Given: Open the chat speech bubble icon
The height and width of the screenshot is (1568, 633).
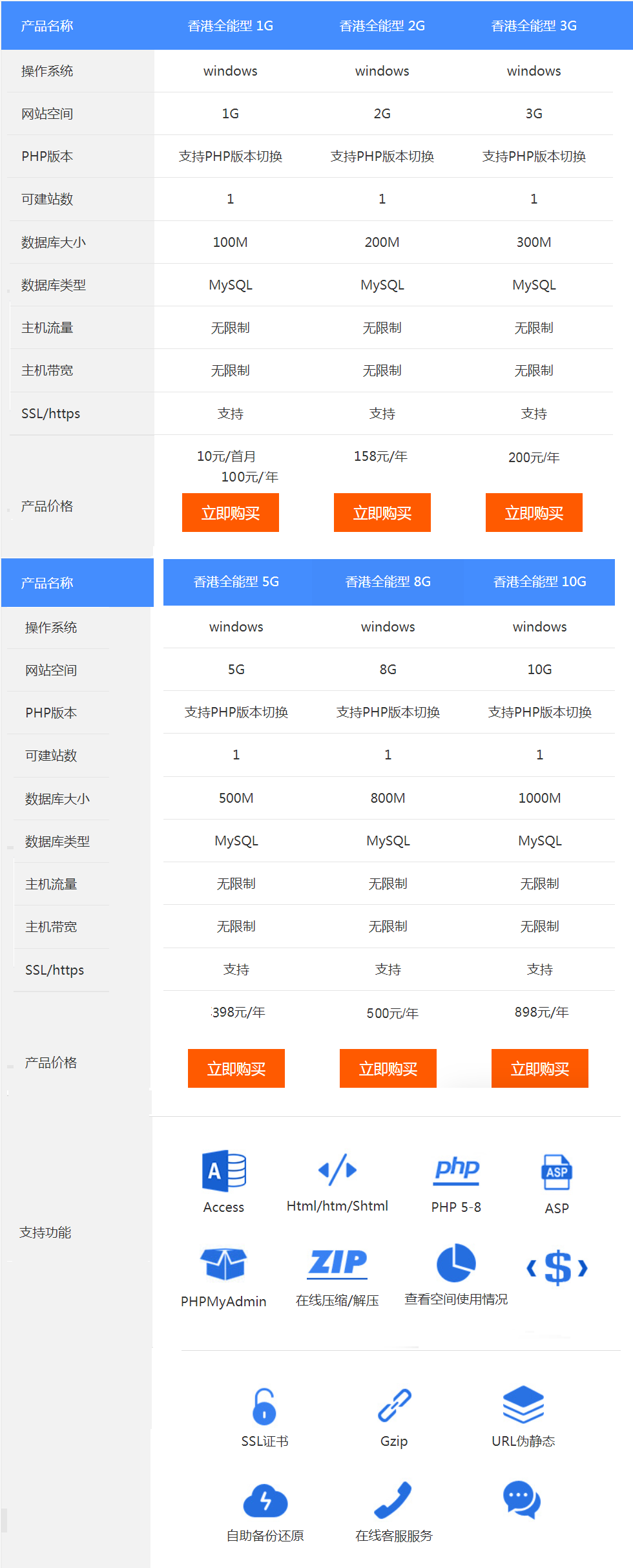Looking at the screenshot, I should (522, 1499).
